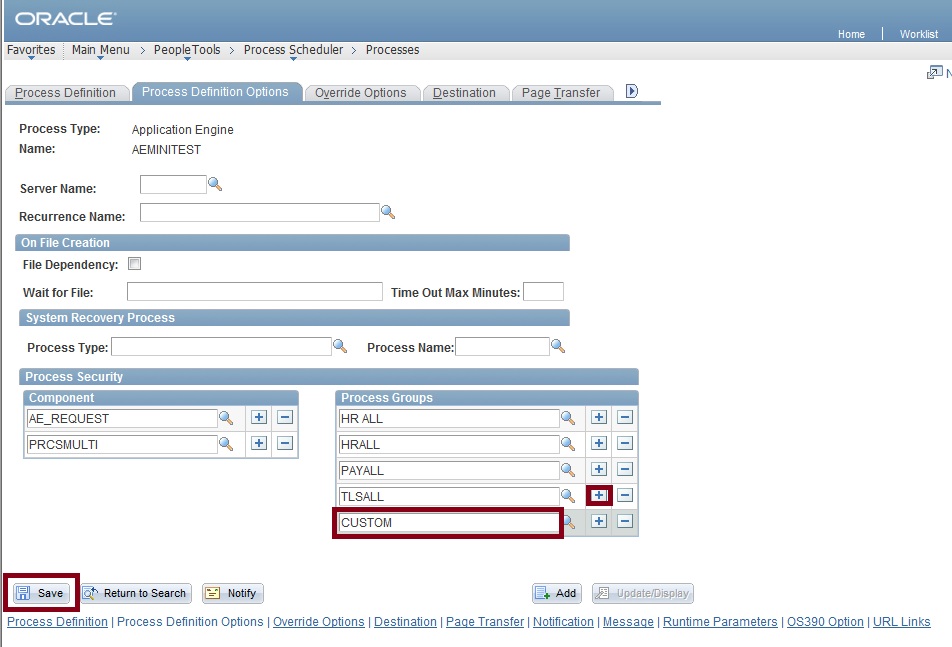Focus the Recurrence Name input field

260,212
